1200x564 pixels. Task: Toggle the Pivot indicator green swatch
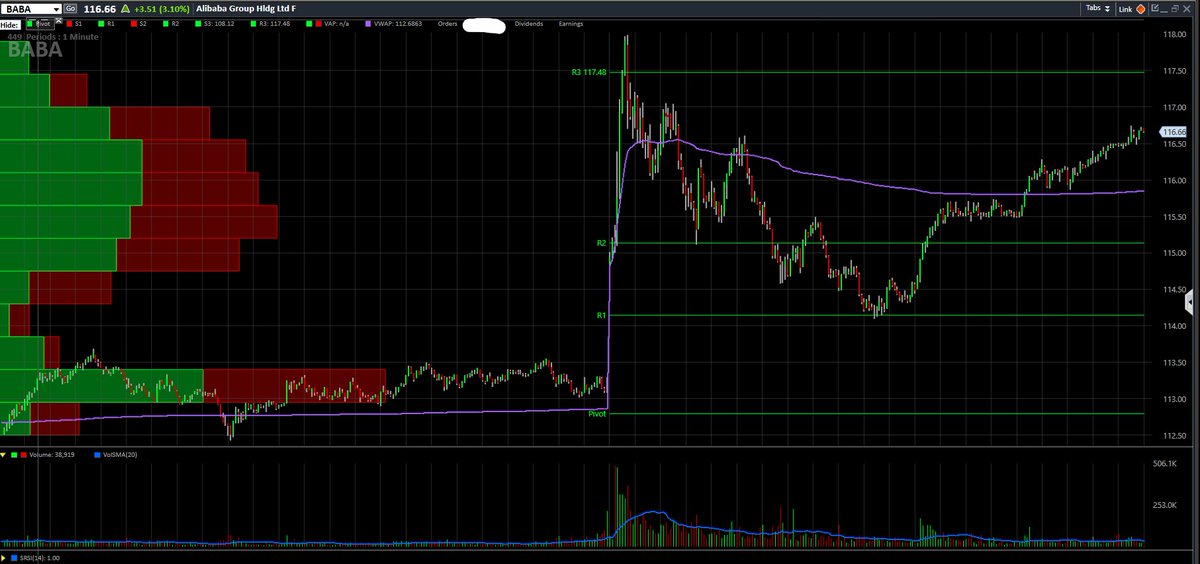click(x=29, y=24)
